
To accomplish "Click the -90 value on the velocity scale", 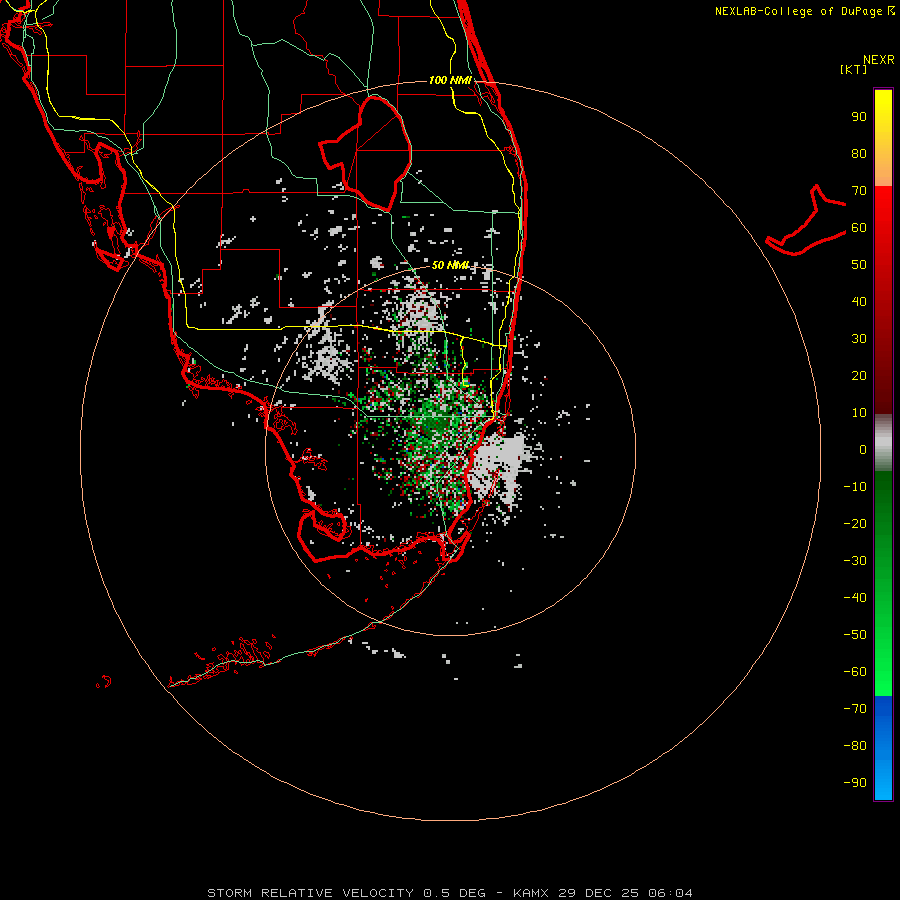I will (855, 783).
